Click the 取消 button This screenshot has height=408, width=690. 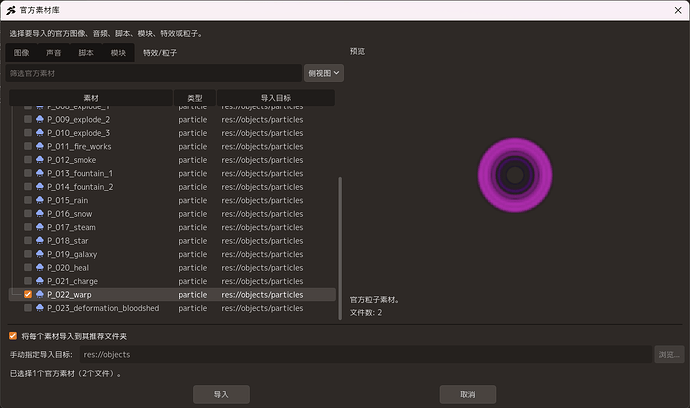tap(468, 394)
